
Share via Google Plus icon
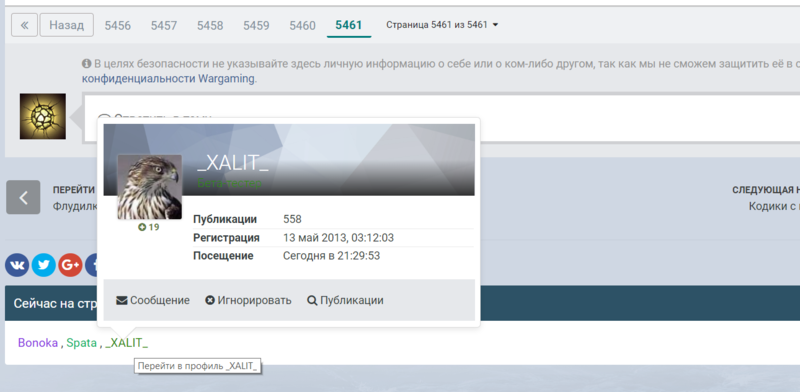coord(70,265)
